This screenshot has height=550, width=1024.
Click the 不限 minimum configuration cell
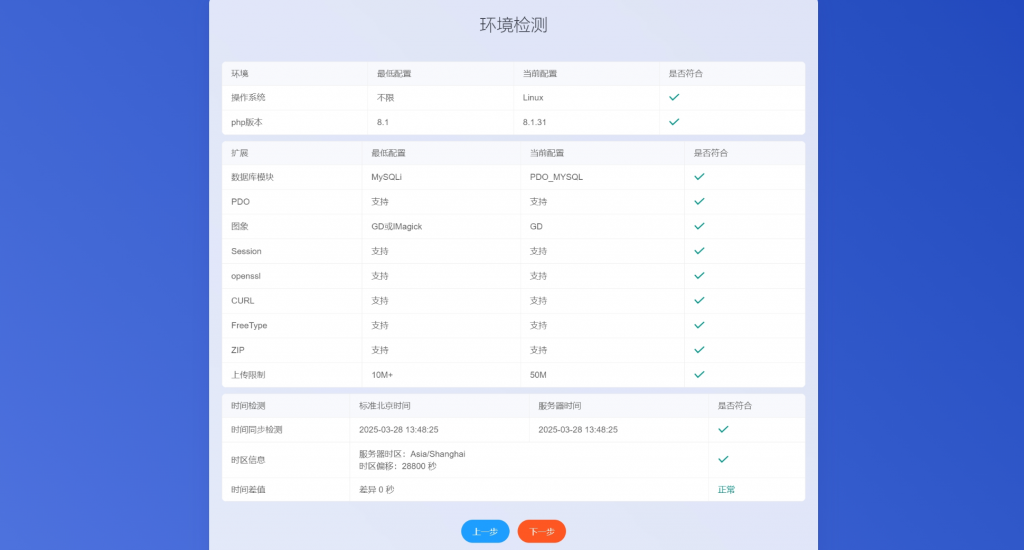point(385,97)
